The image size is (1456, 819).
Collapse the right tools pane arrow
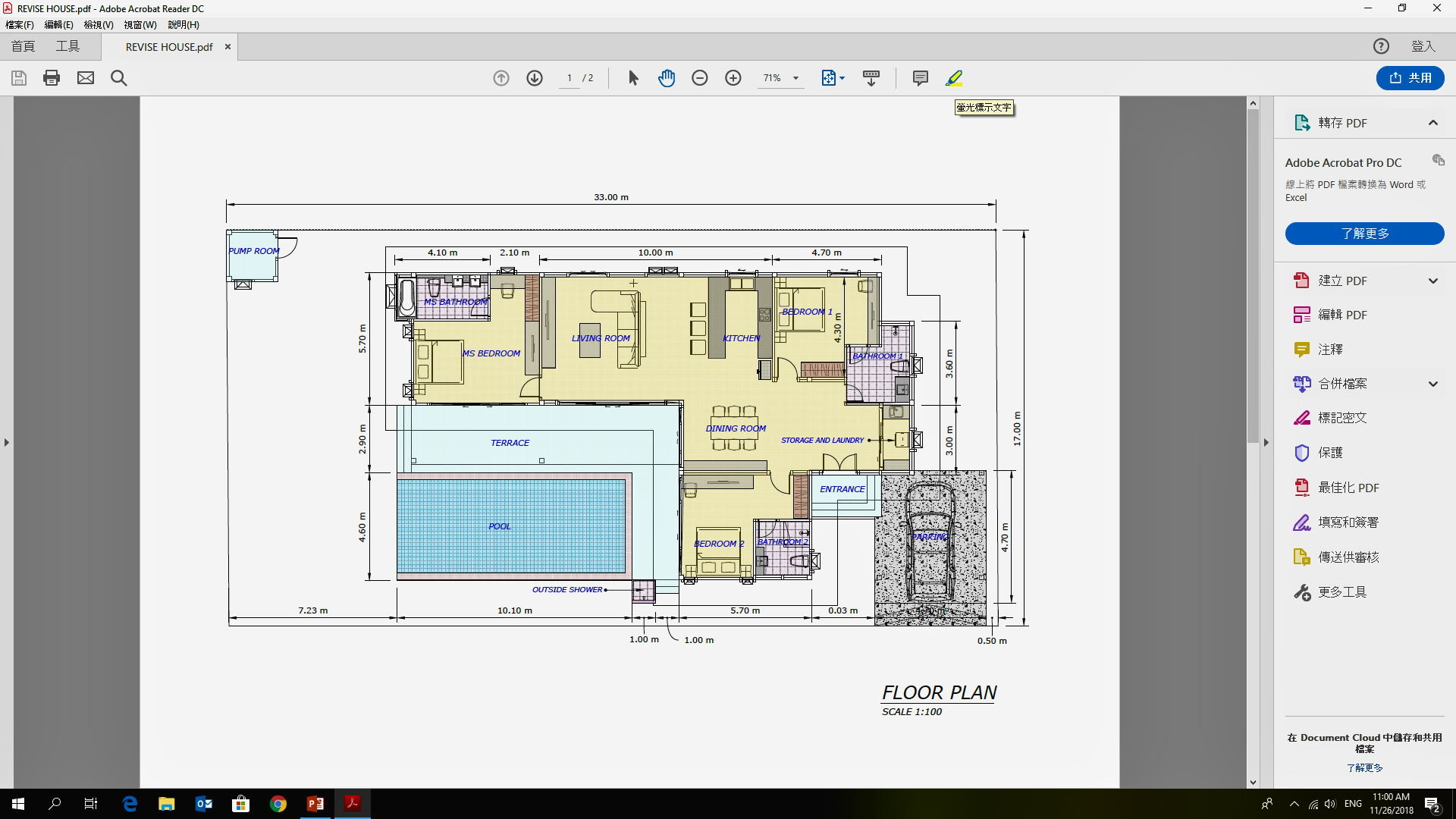(1266, 442)
